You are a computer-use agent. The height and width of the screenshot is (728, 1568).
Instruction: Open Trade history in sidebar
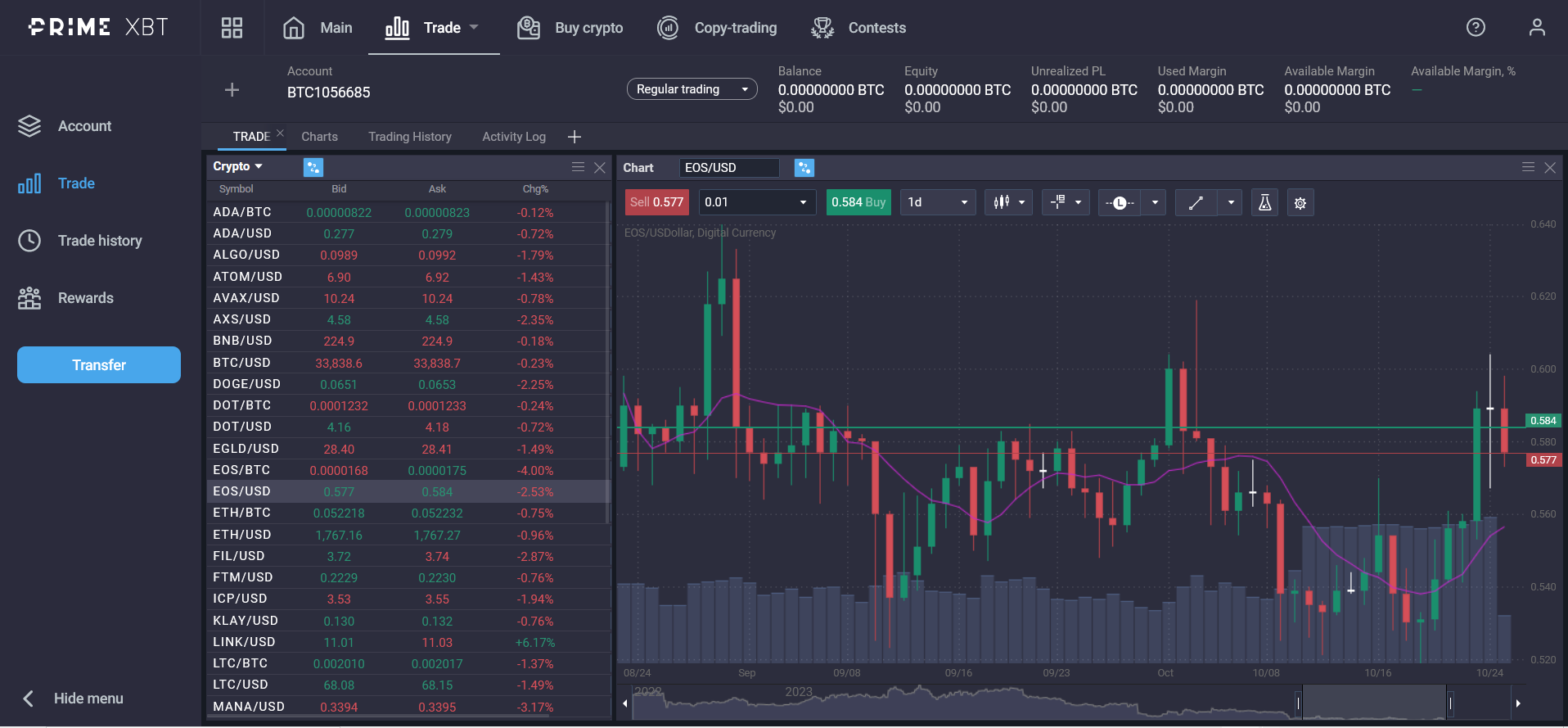click(80, 241)
